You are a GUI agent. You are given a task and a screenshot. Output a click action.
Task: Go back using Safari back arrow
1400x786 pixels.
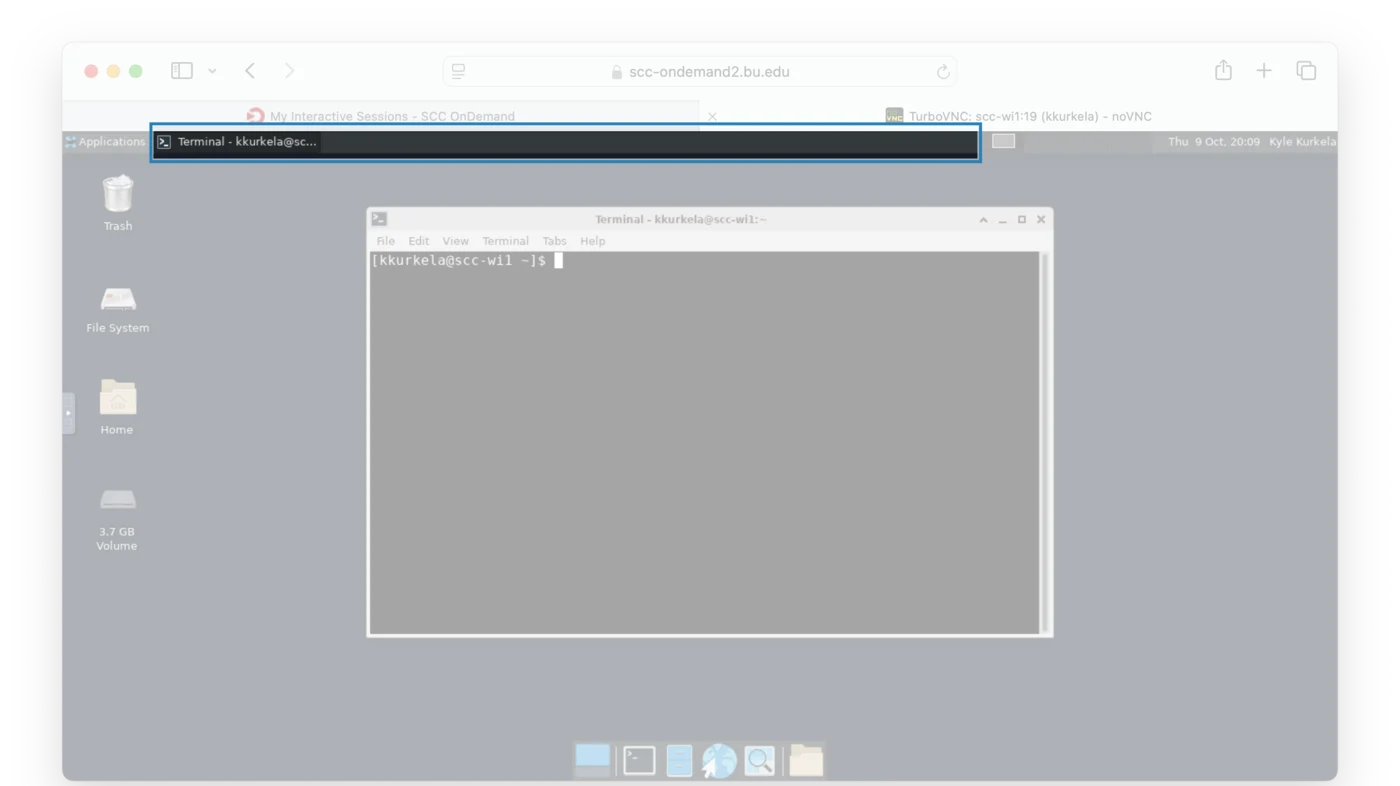click(x=250, y=71)
